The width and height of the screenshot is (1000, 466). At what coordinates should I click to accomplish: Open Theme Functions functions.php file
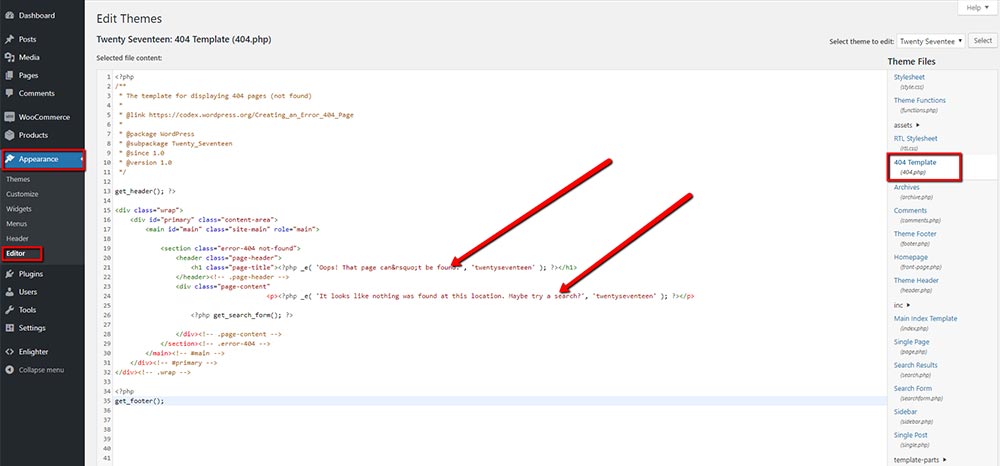point(920,101)
